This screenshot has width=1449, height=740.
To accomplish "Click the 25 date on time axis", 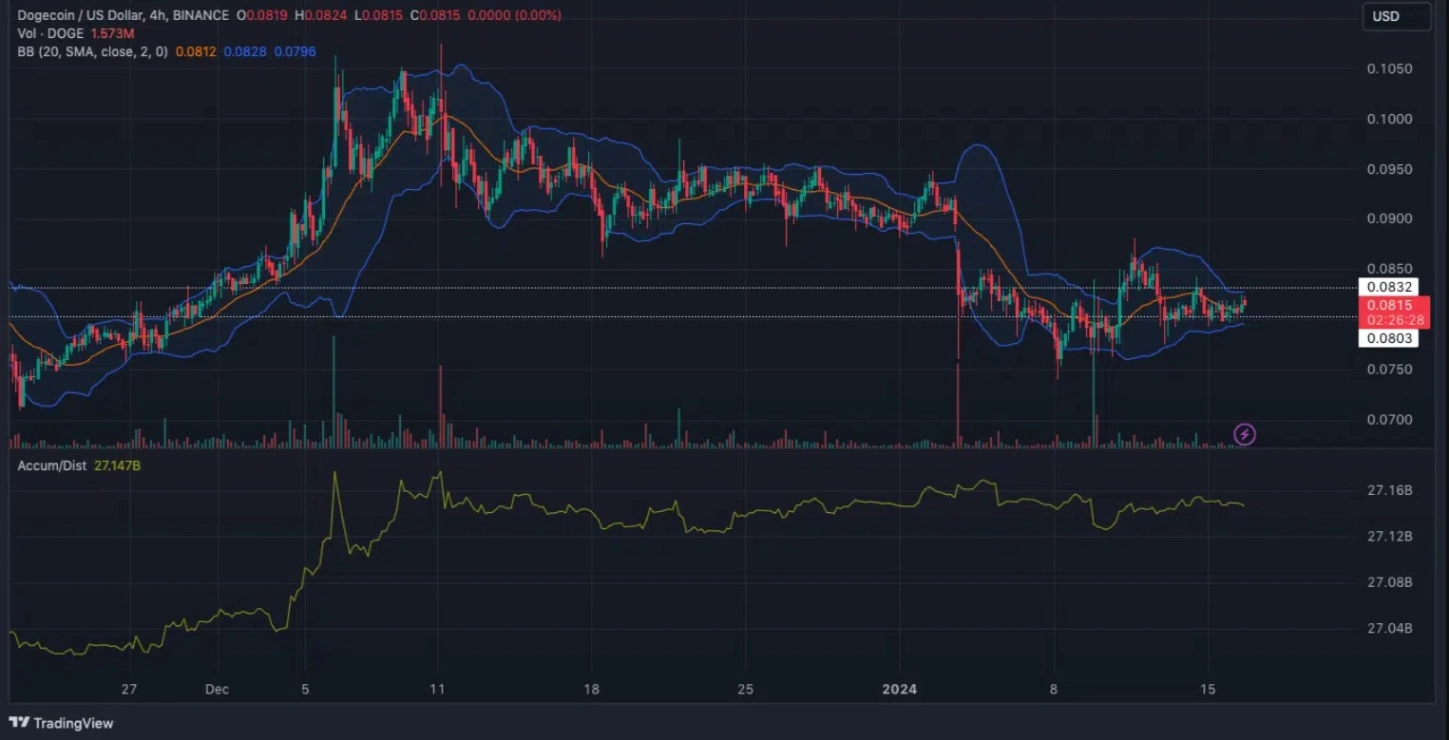I will (x=745, y=689).
